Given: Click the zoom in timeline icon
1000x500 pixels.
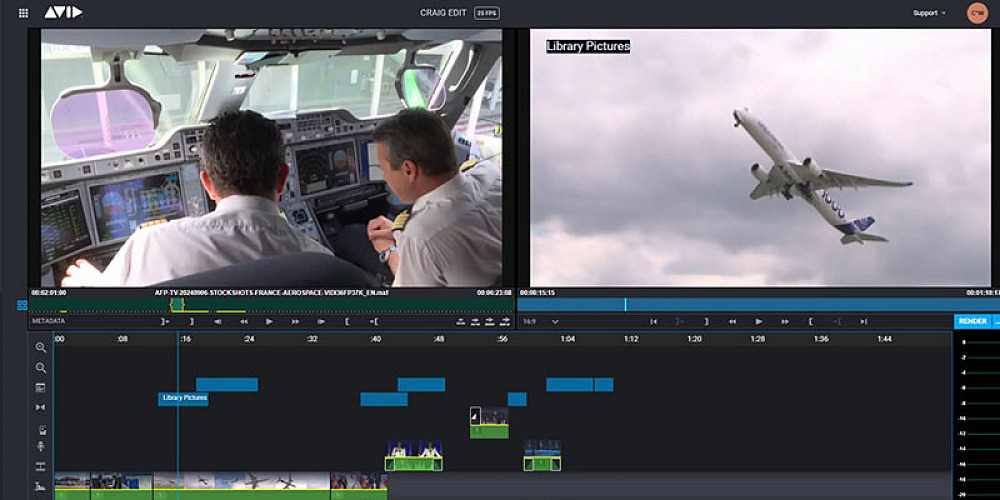Looking at the screenshot, I should (41, 347).
